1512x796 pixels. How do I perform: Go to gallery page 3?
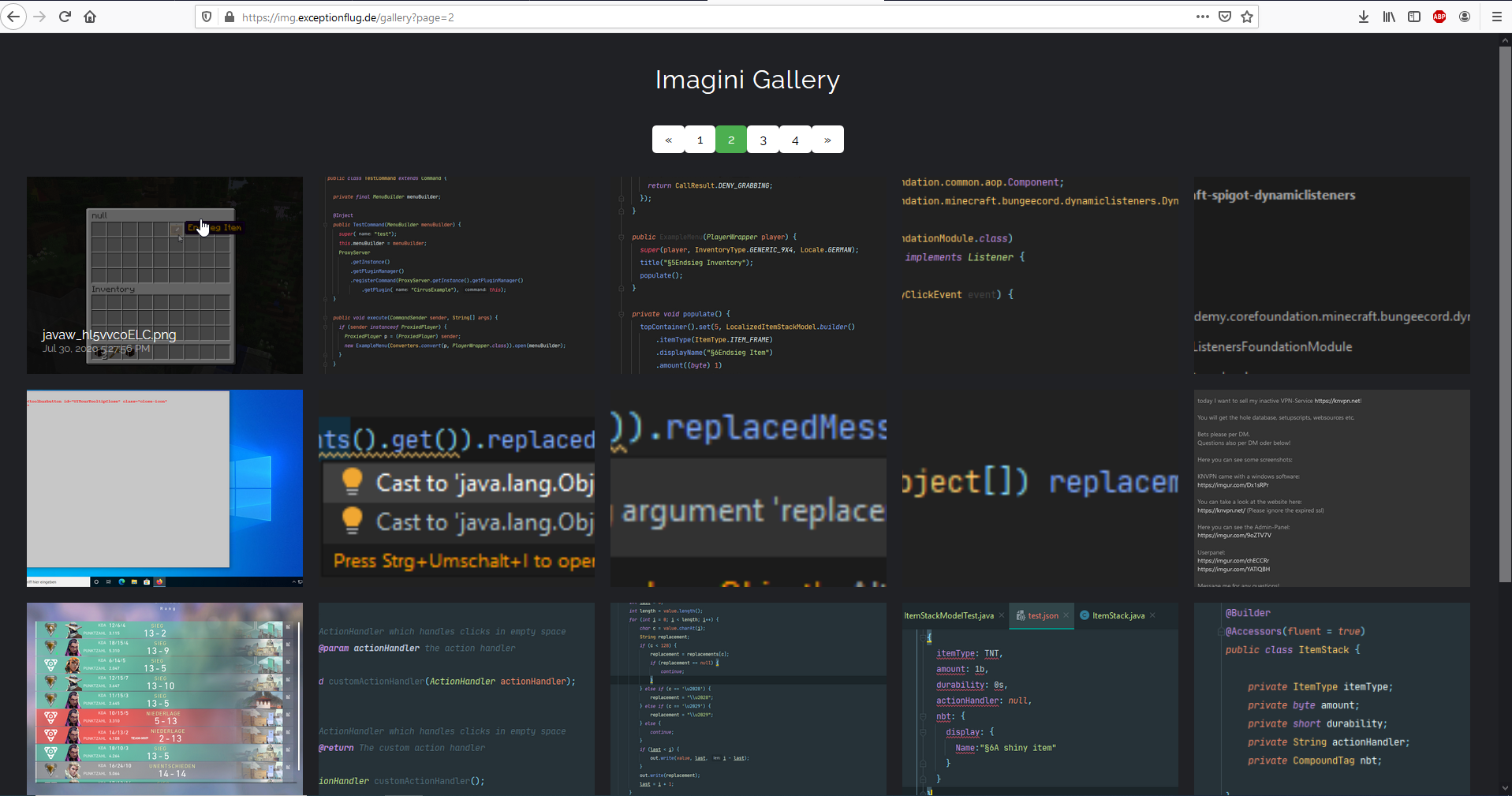[763, 139]
